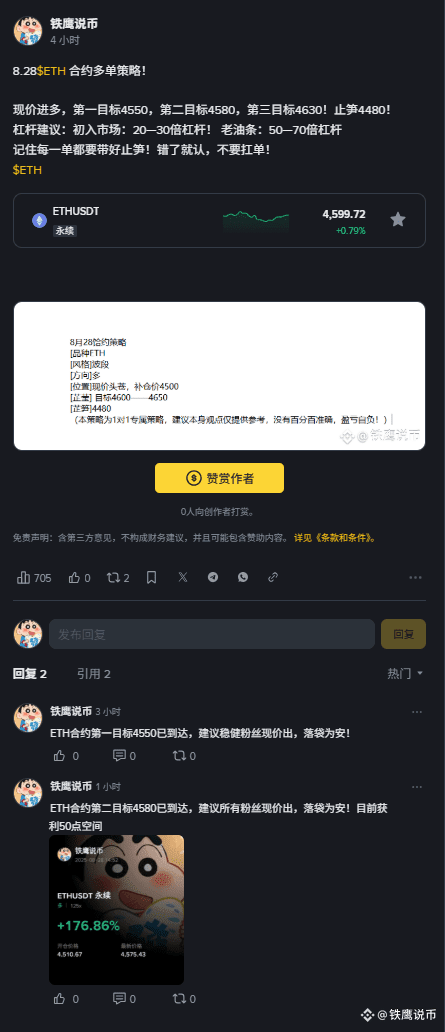
Task: Copy the post link icon
Action: (x=273, y=577)
